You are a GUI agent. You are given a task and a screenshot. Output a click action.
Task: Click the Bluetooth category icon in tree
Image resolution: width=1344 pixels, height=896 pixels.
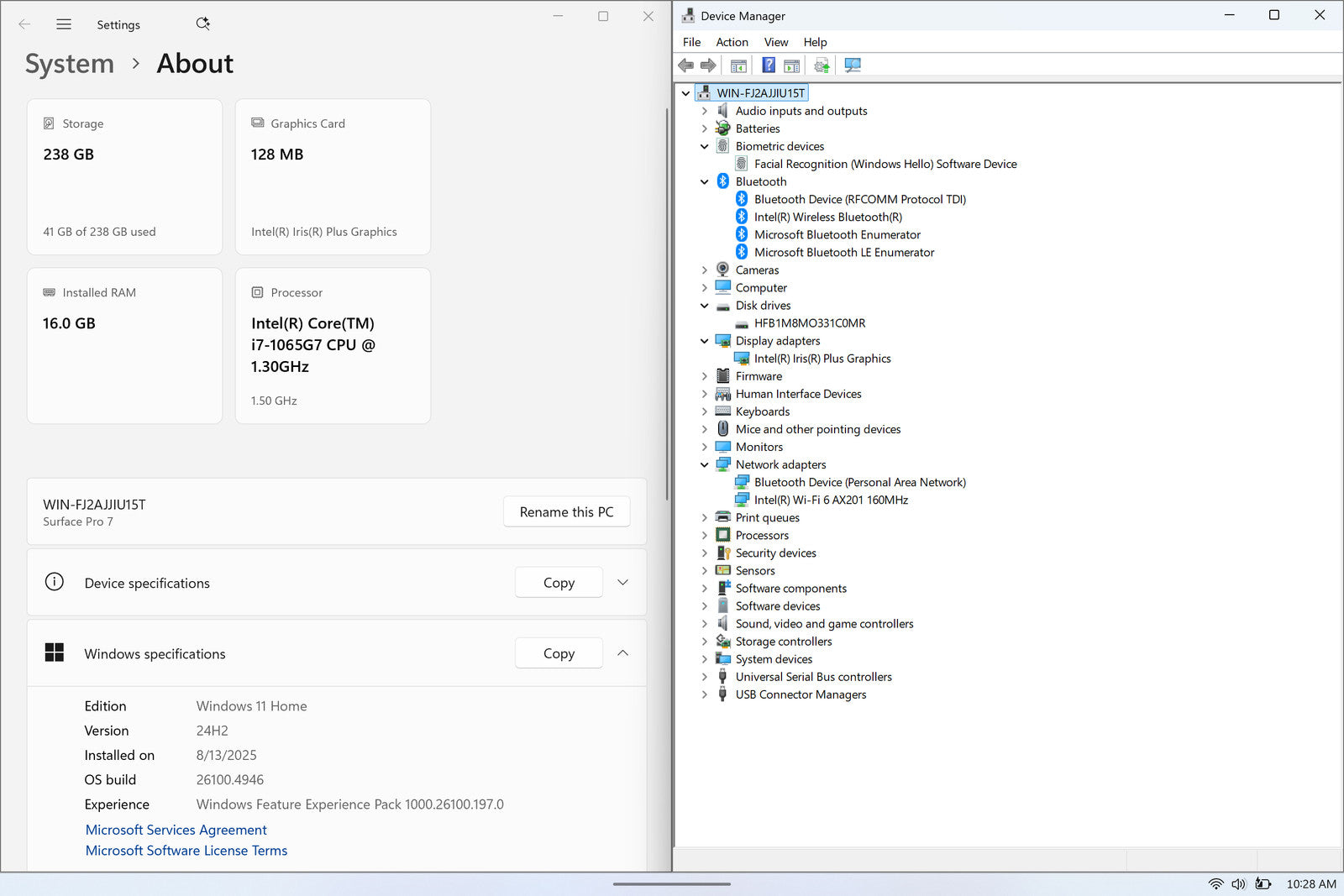coord(722,181)
